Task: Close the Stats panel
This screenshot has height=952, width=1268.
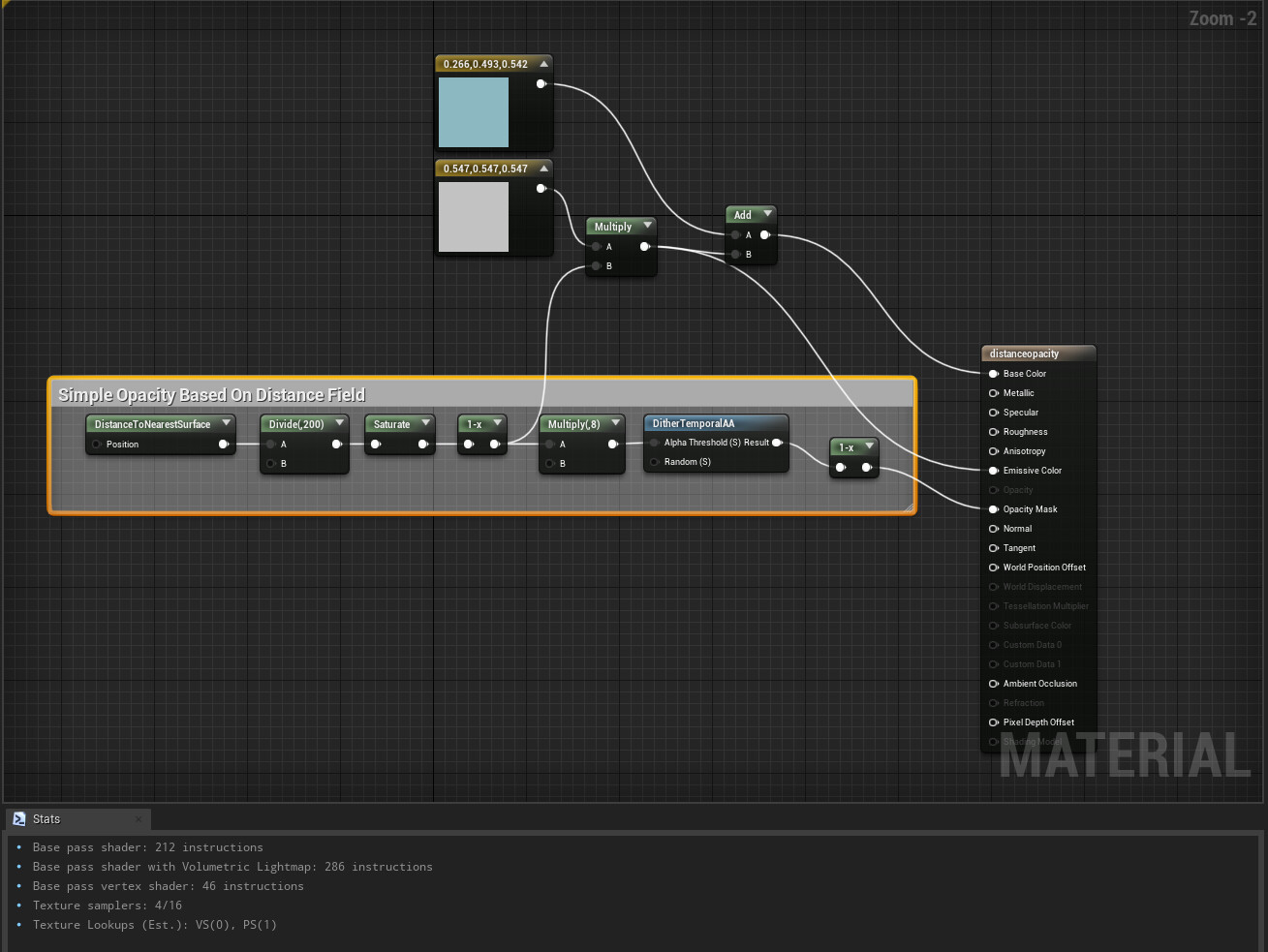Action: [138, 818]
